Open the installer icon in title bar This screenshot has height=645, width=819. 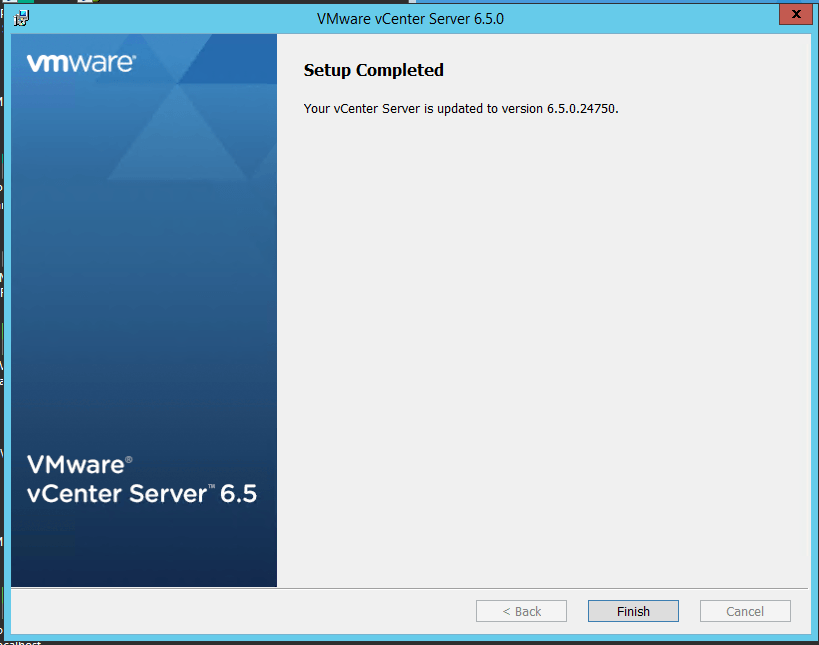pos(21,18)
